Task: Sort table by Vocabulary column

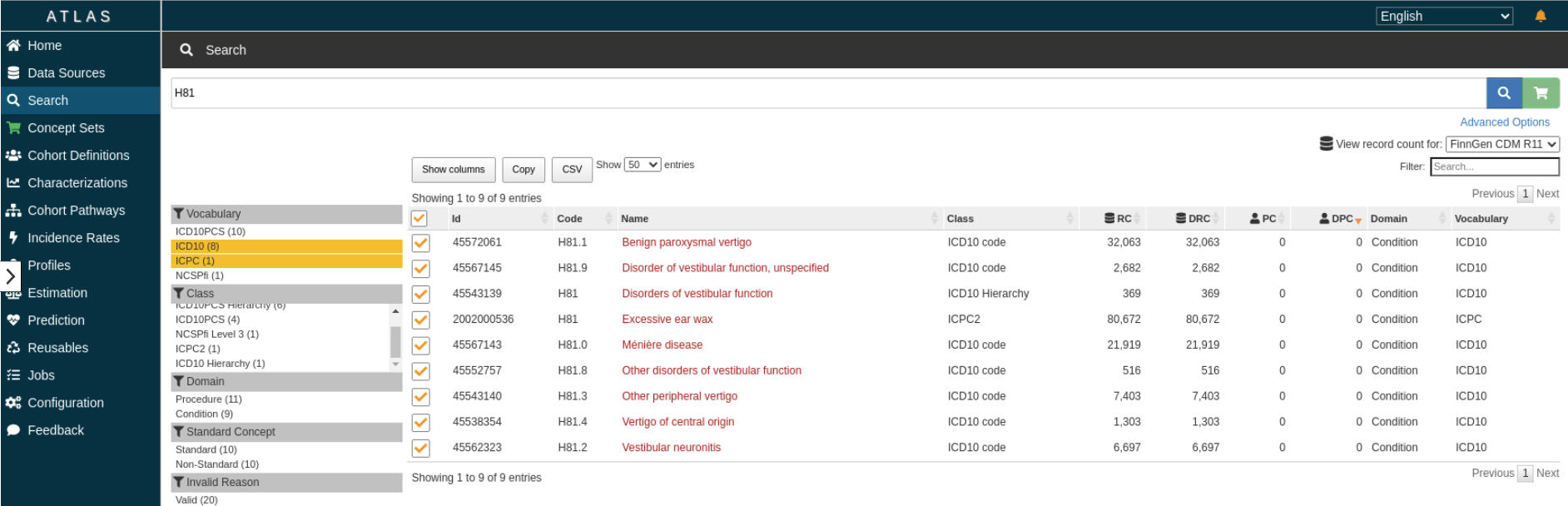Action: pos(1505,219)
